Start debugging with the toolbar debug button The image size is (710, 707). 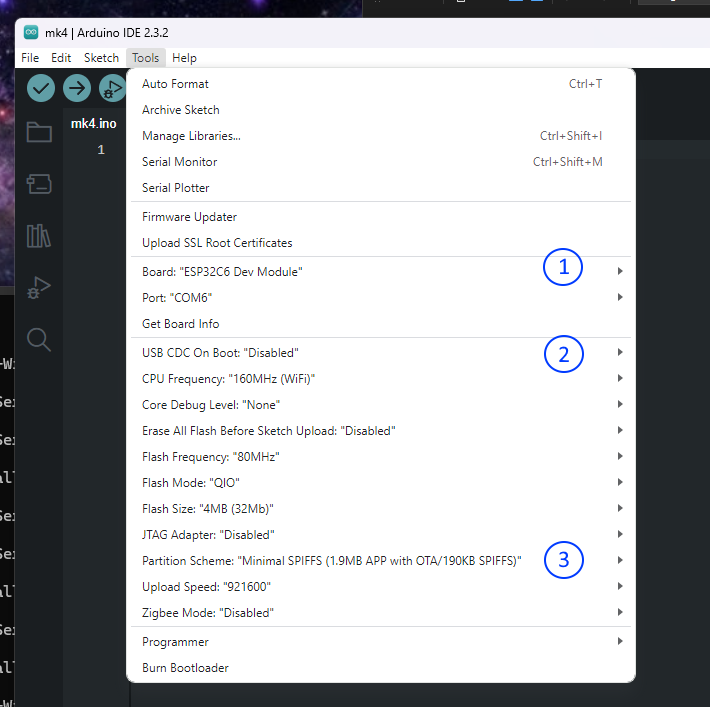tap(112, 88)
